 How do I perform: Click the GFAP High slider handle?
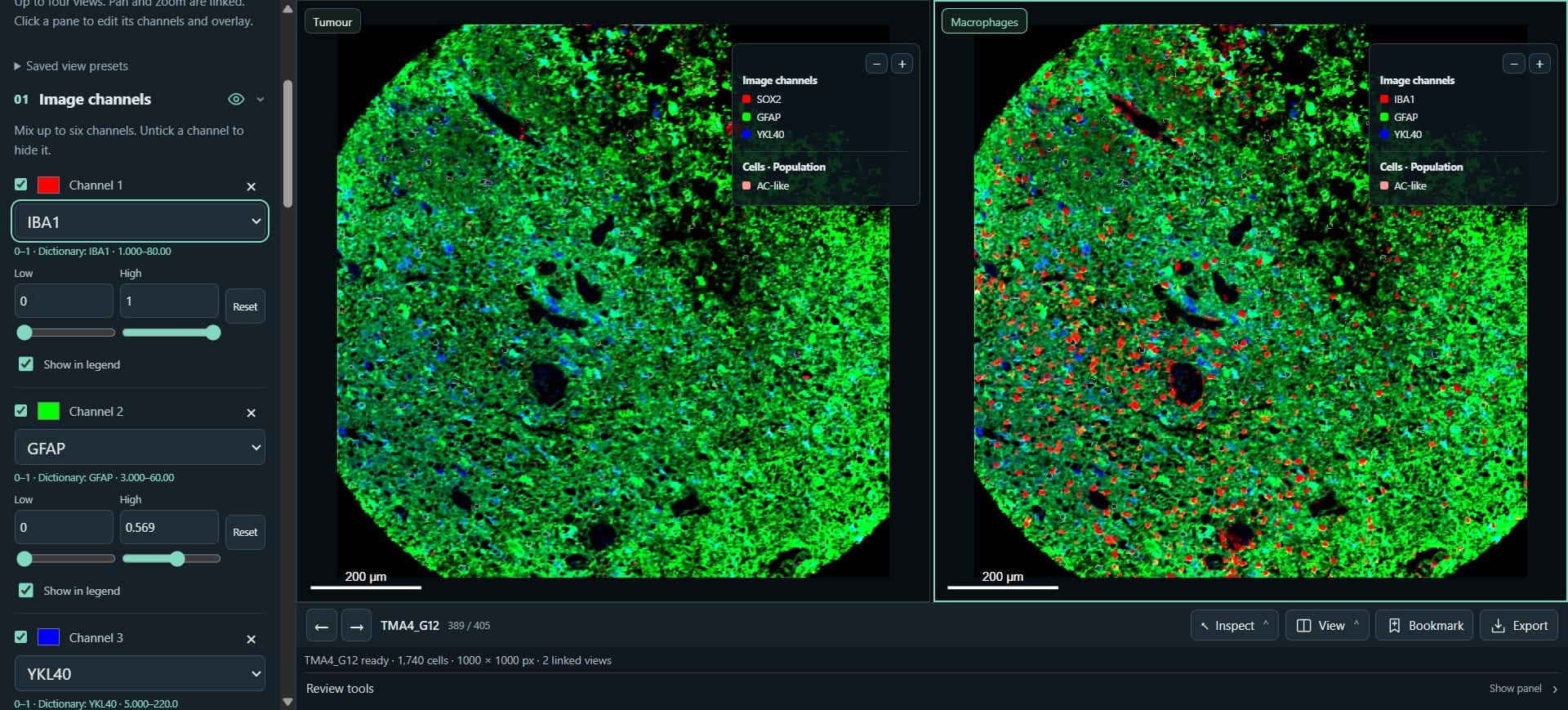[x=177, y=559]
